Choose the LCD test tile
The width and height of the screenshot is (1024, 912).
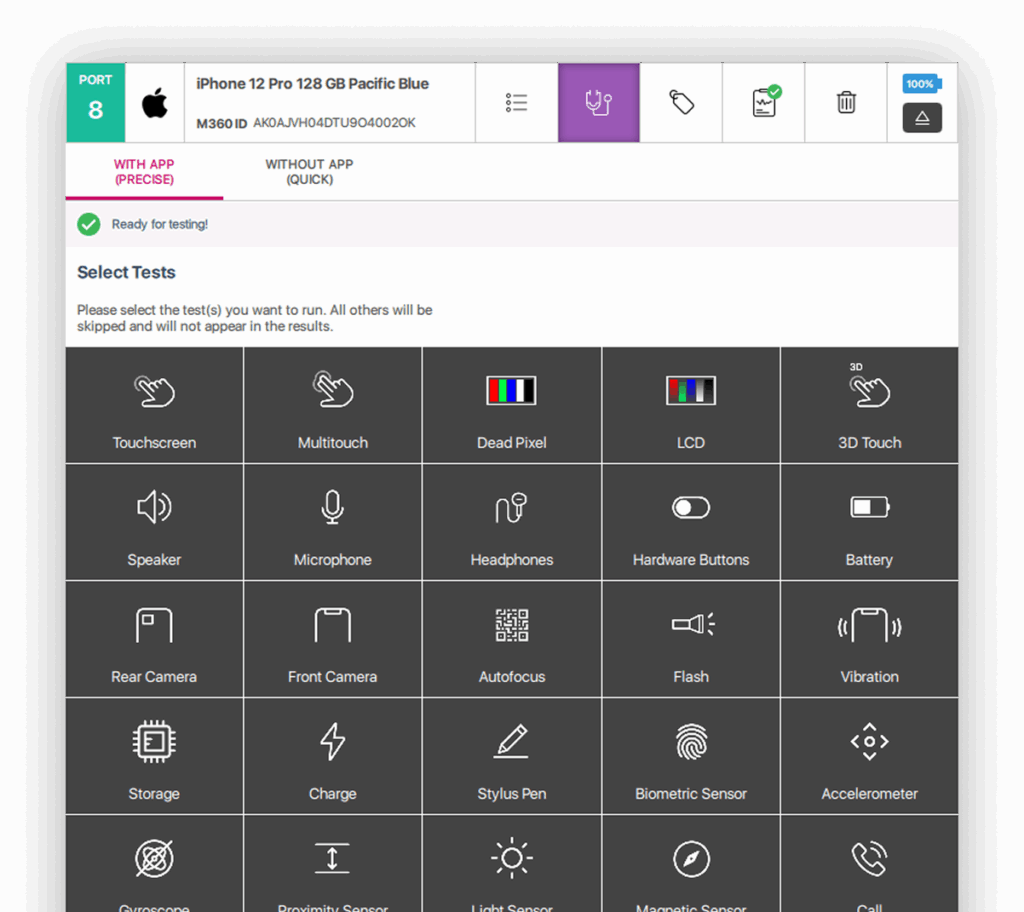click(690, 405)
